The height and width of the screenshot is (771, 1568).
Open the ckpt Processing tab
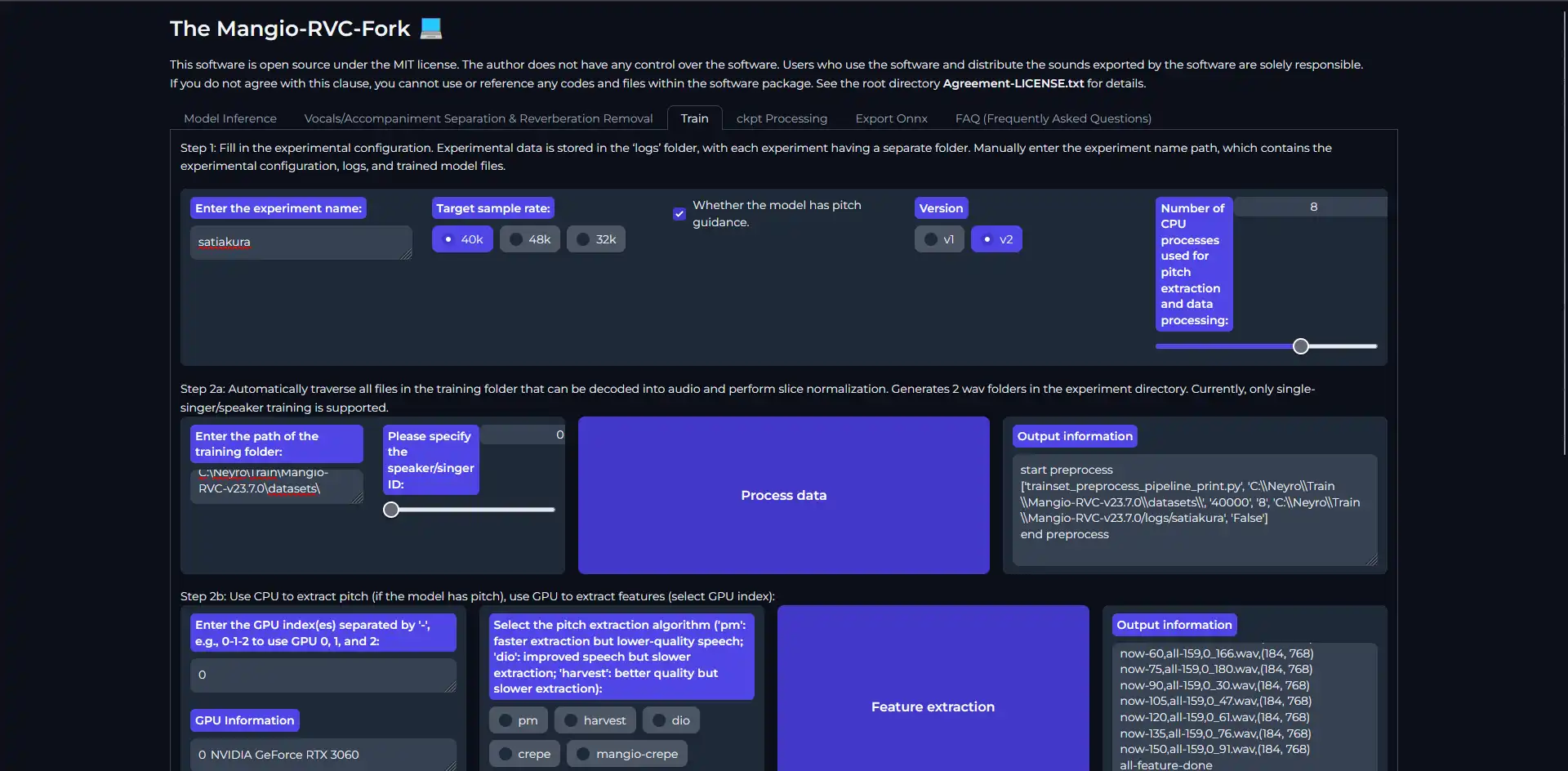pos(782,118)
